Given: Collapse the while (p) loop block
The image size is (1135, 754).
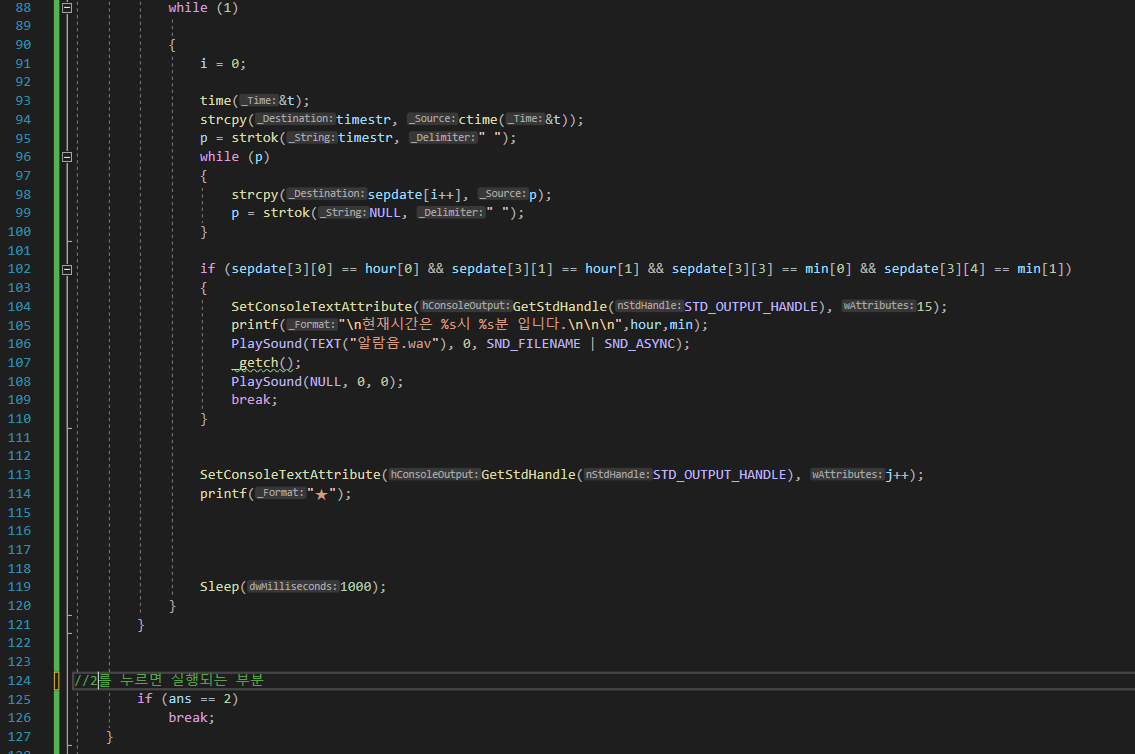Looking at the screenshot, I should (x=67, y=157).
